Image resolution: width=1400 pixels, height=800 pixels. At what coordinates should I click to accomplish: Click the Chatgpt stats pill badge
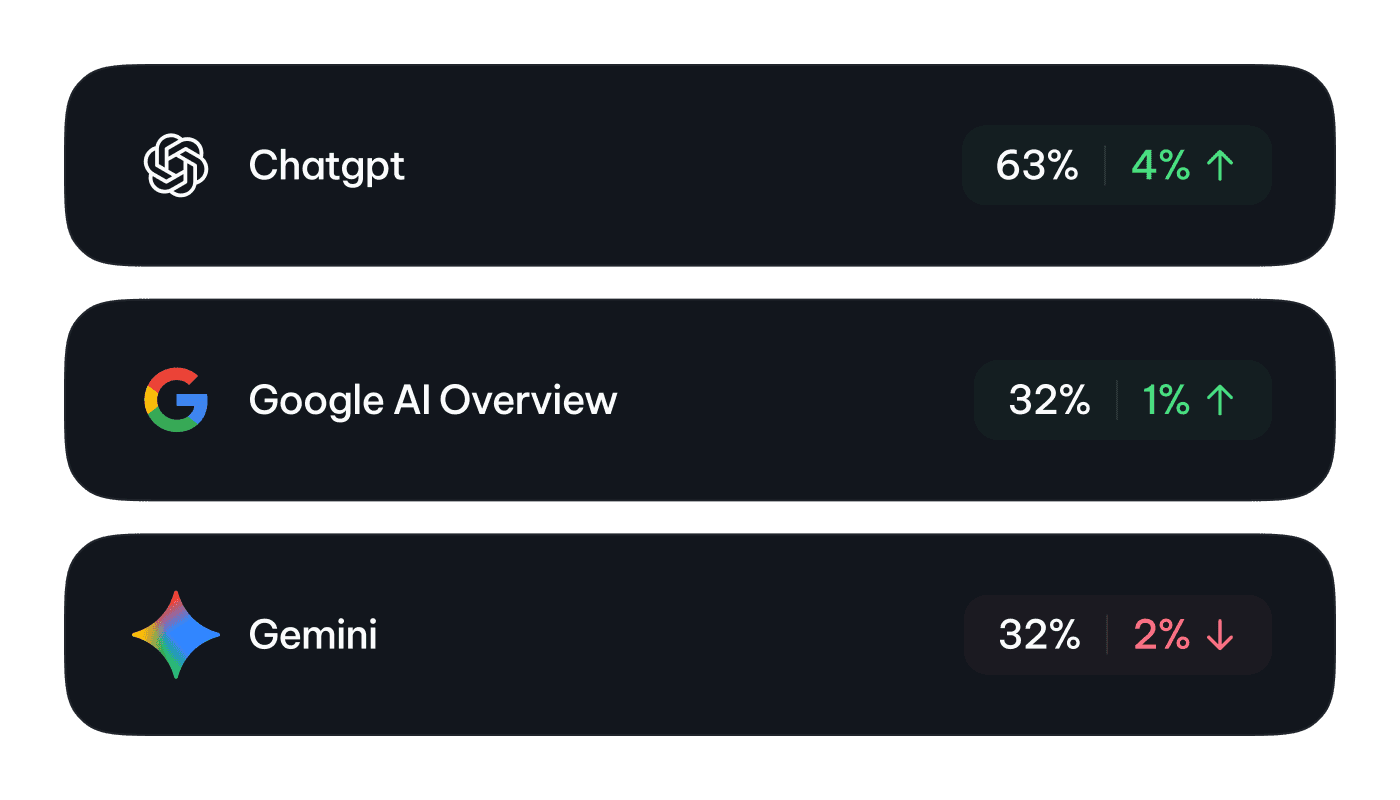click(x=1117, y=165)
